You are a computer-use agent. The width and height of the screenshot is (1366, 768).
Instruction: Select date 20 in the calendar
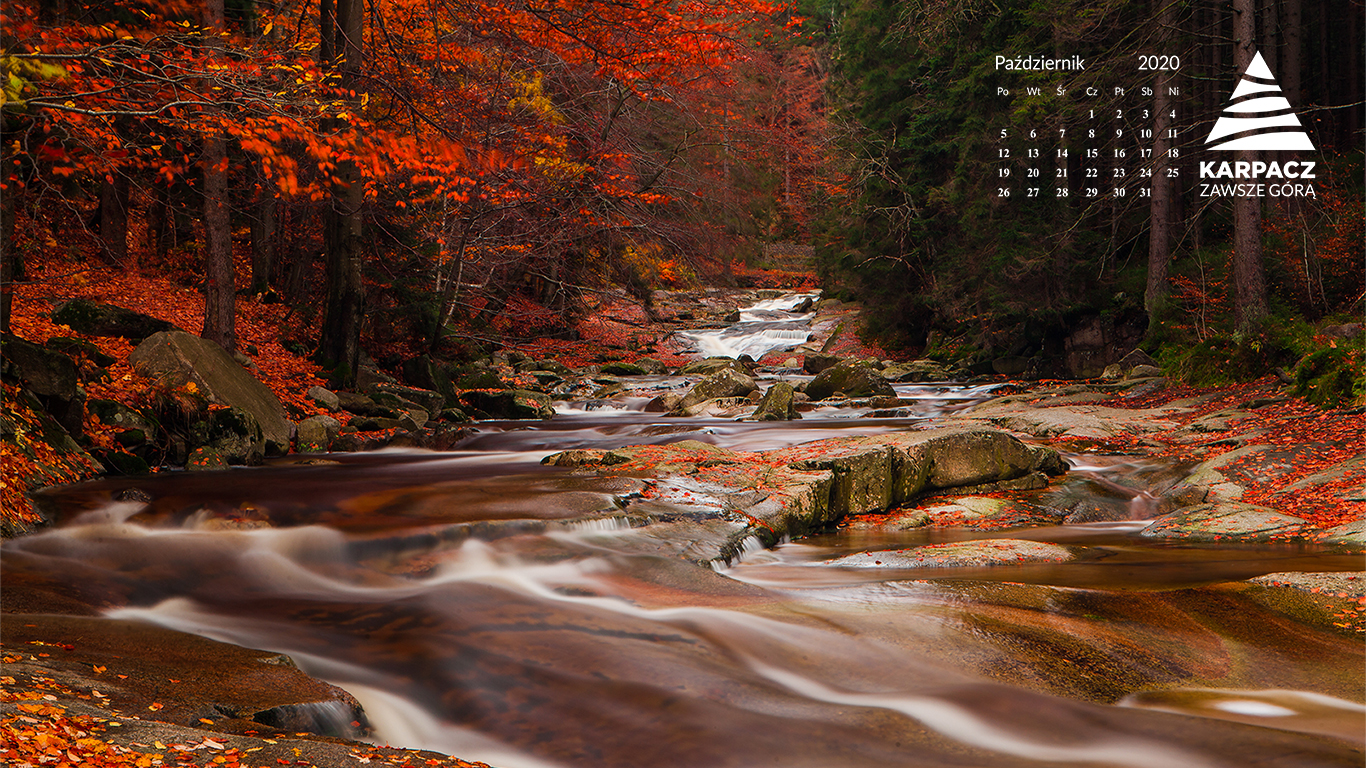1033,172
